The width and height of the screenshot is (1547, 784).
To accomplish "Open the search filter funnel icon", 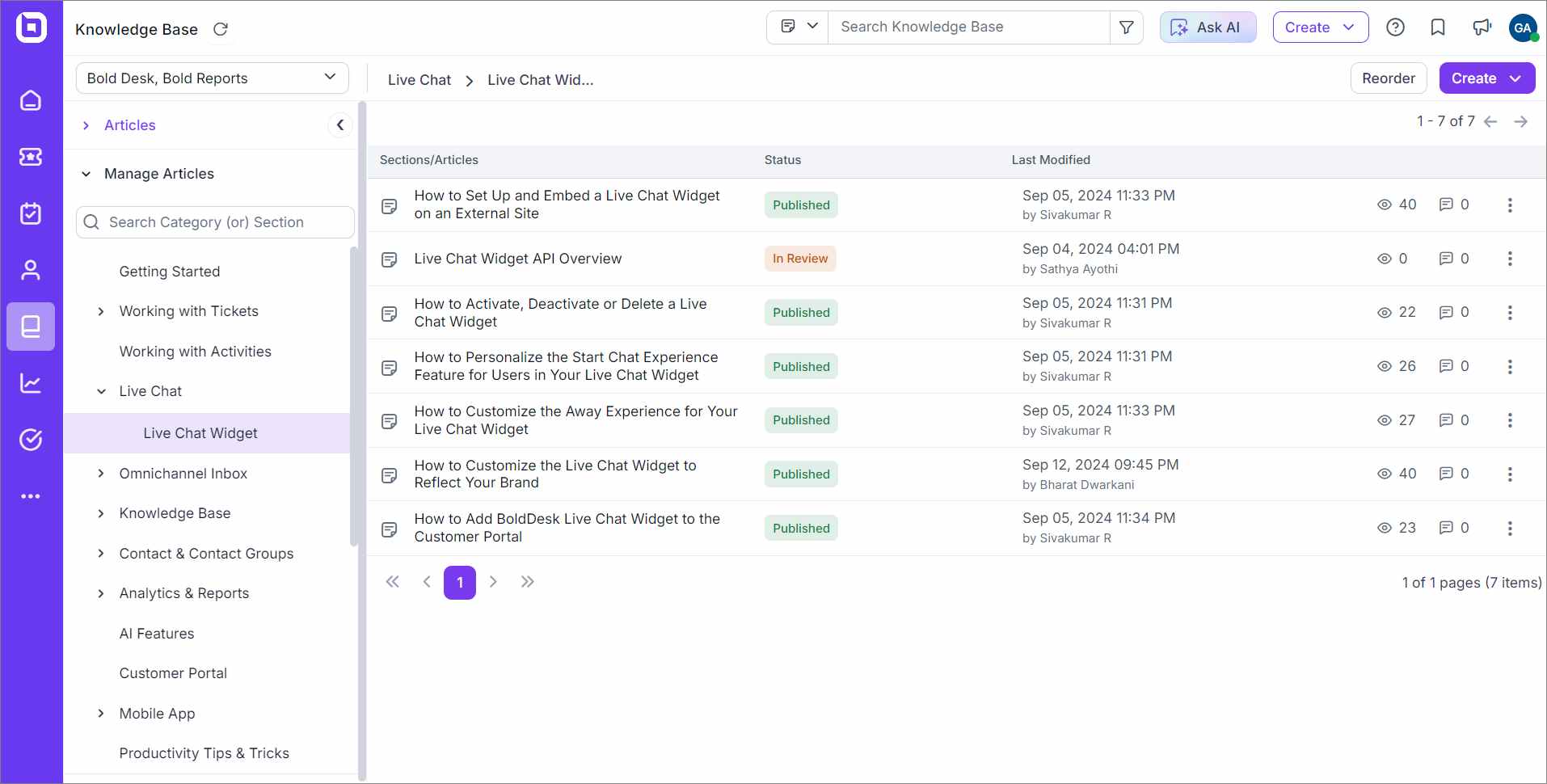I will pos(1126,27).
